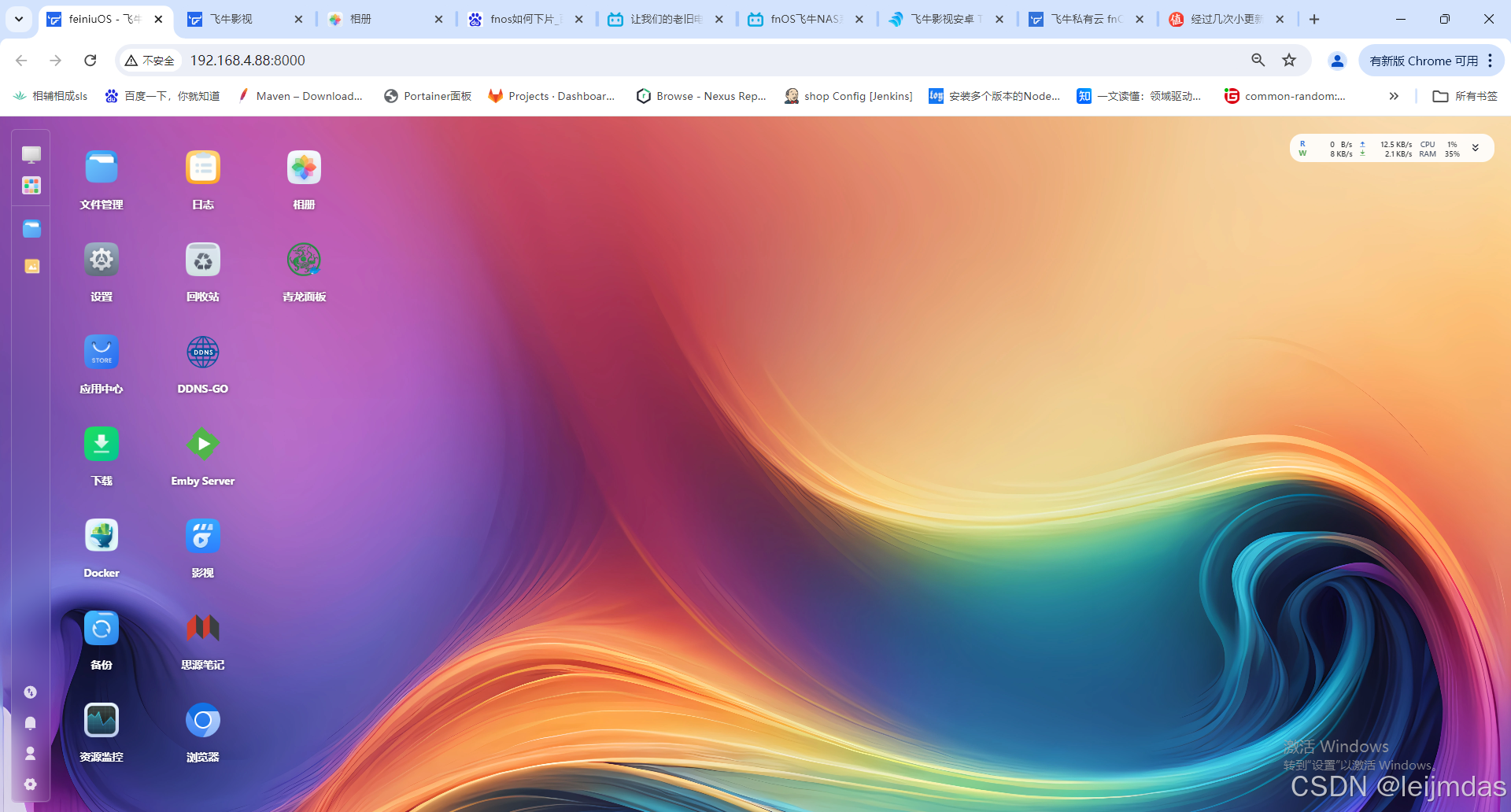Expand the network and CPU status widget
The image size is (1511, 812).
1476,148
